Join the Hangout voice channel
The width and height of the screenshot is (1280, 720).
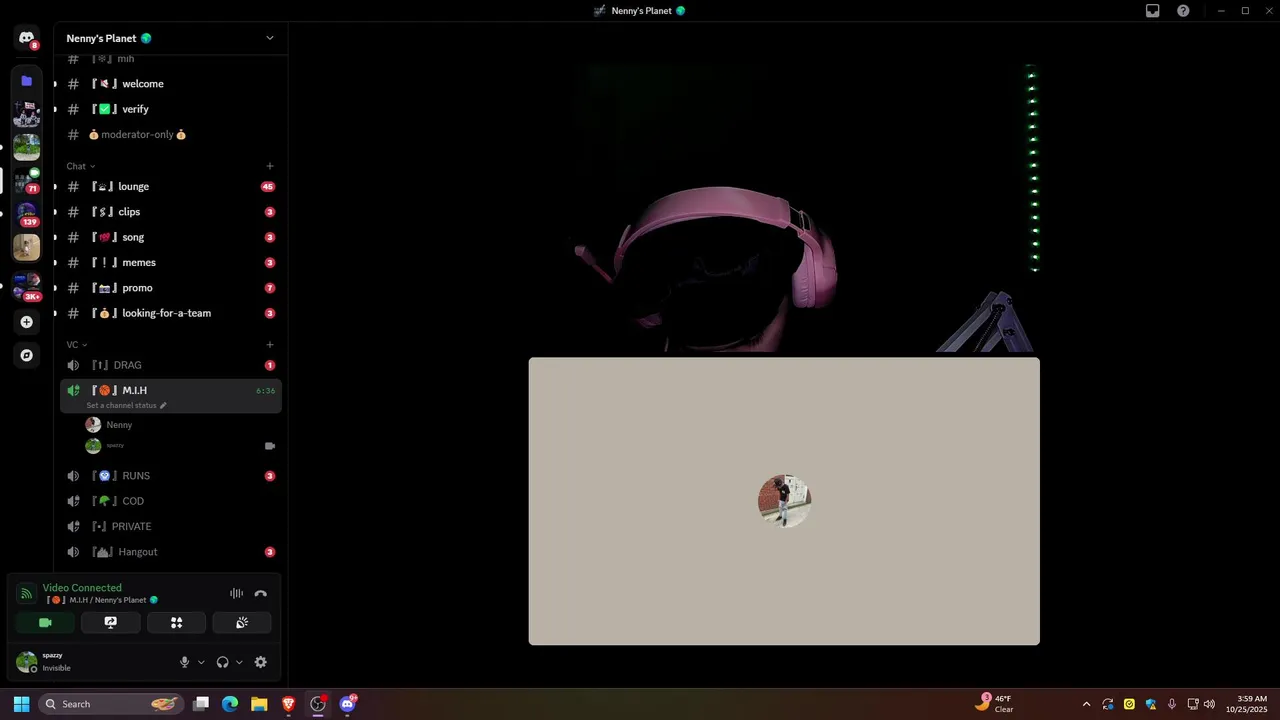(x=171, y=552)
